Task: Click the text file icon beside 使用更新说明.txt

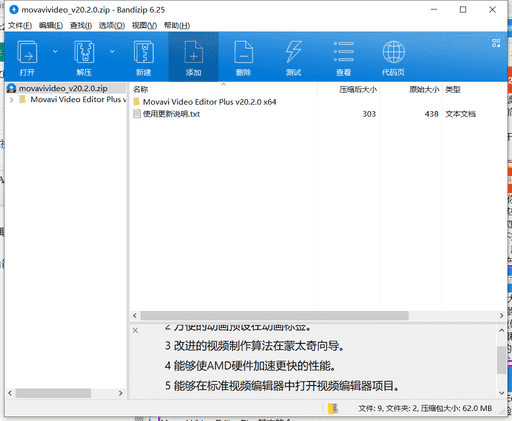Action: [x=137, y=114]
